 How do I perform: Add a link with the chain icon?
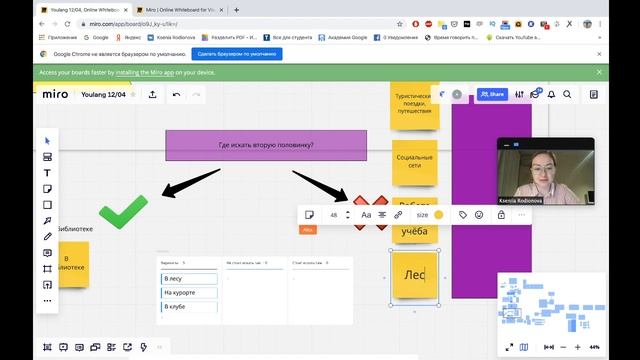[398, 215]
